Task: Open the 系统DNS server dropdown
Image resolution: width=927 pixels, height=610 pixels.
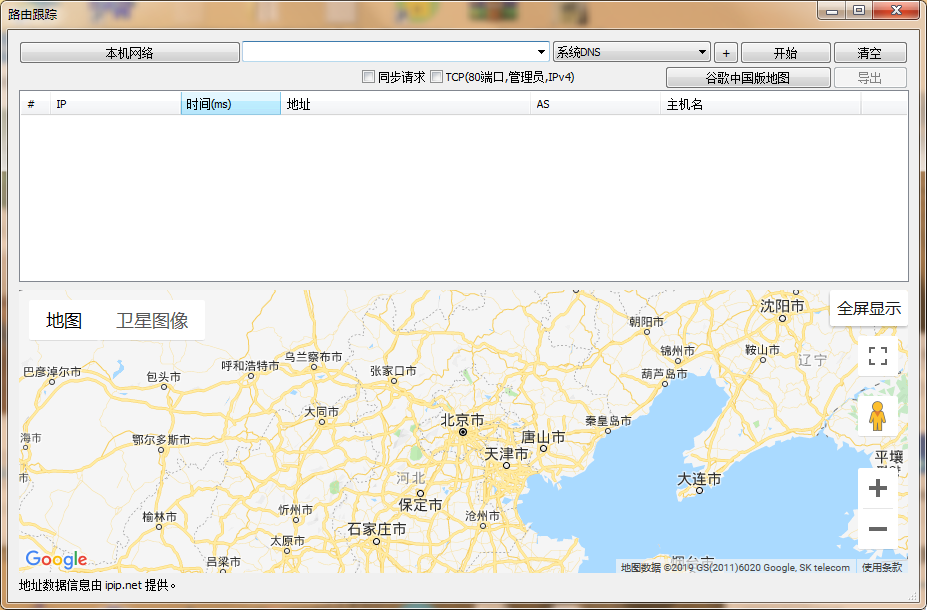Action: point(631,52)
